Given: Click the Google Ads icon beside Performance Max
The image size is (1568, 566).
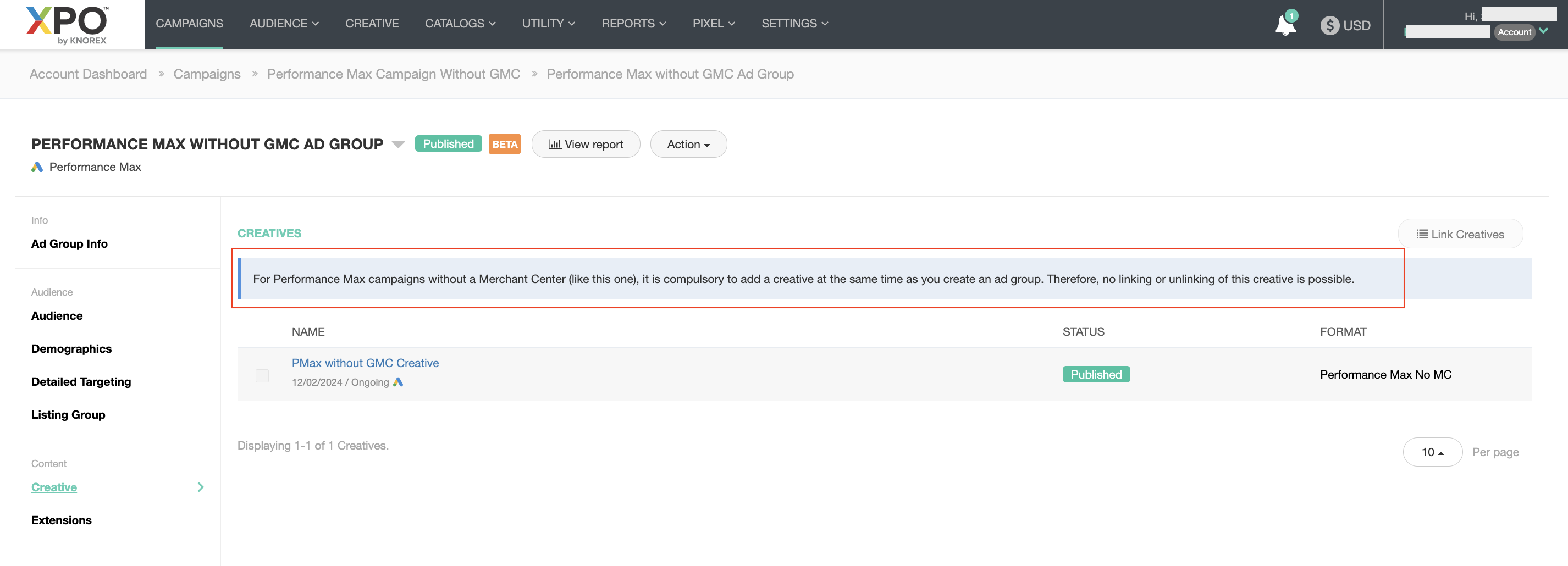Looking at the screenshot, I should [37, 167].
